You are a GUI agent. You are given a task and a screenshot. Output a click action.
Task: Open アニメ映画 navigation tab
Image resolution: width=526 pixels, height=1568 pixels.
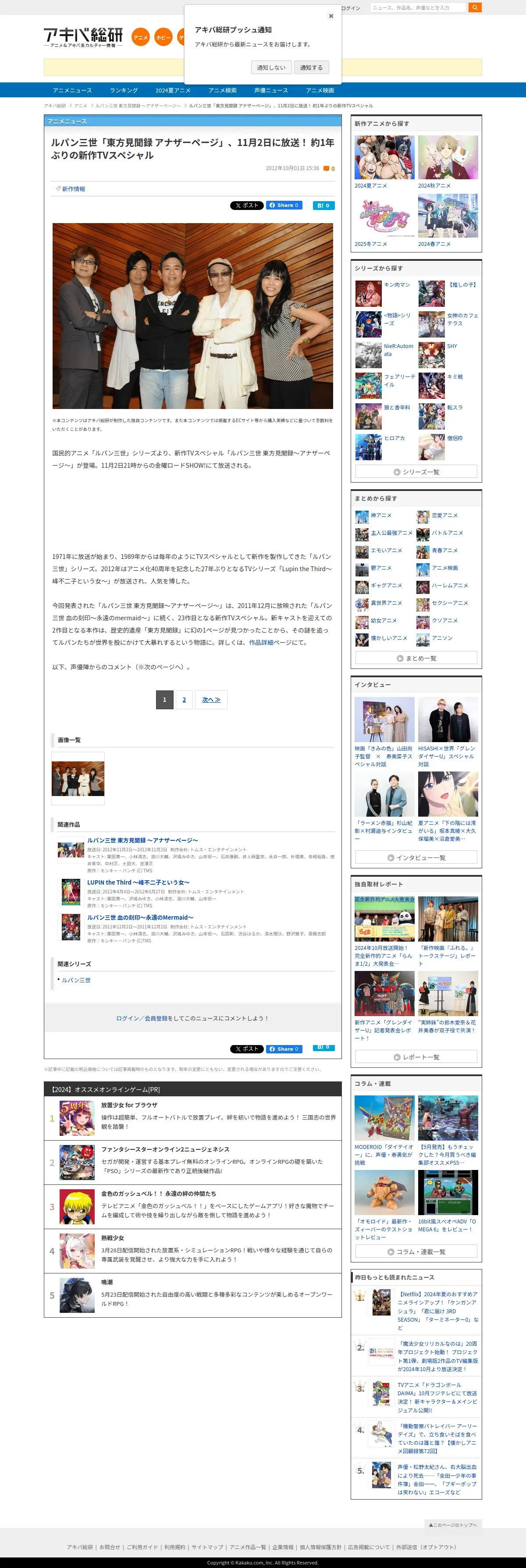click(x=320, y=90)
